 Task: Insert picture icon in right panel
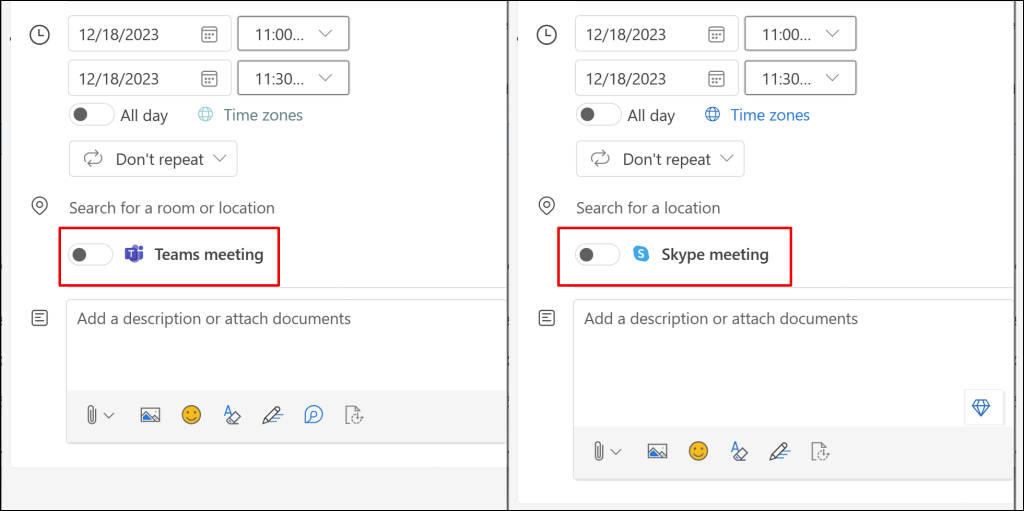pos(657,452)
